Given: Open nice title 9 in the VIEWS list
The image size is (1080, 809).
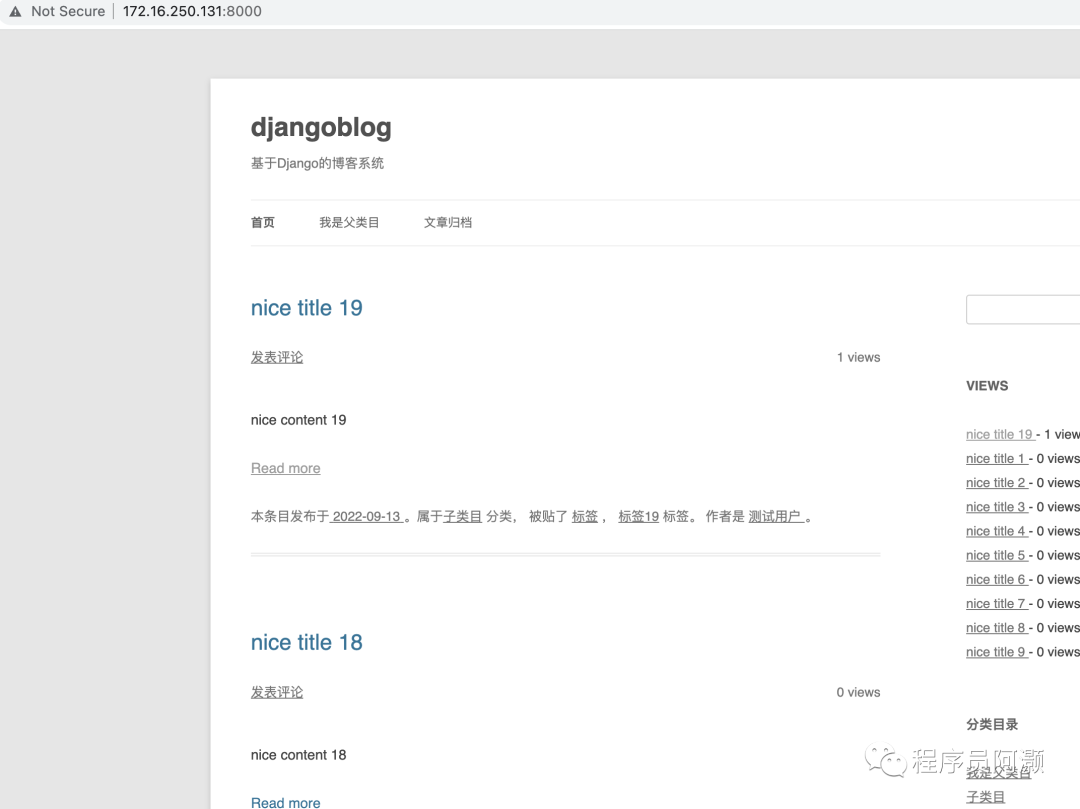Looking at the screenshot, I should point(997,652).
